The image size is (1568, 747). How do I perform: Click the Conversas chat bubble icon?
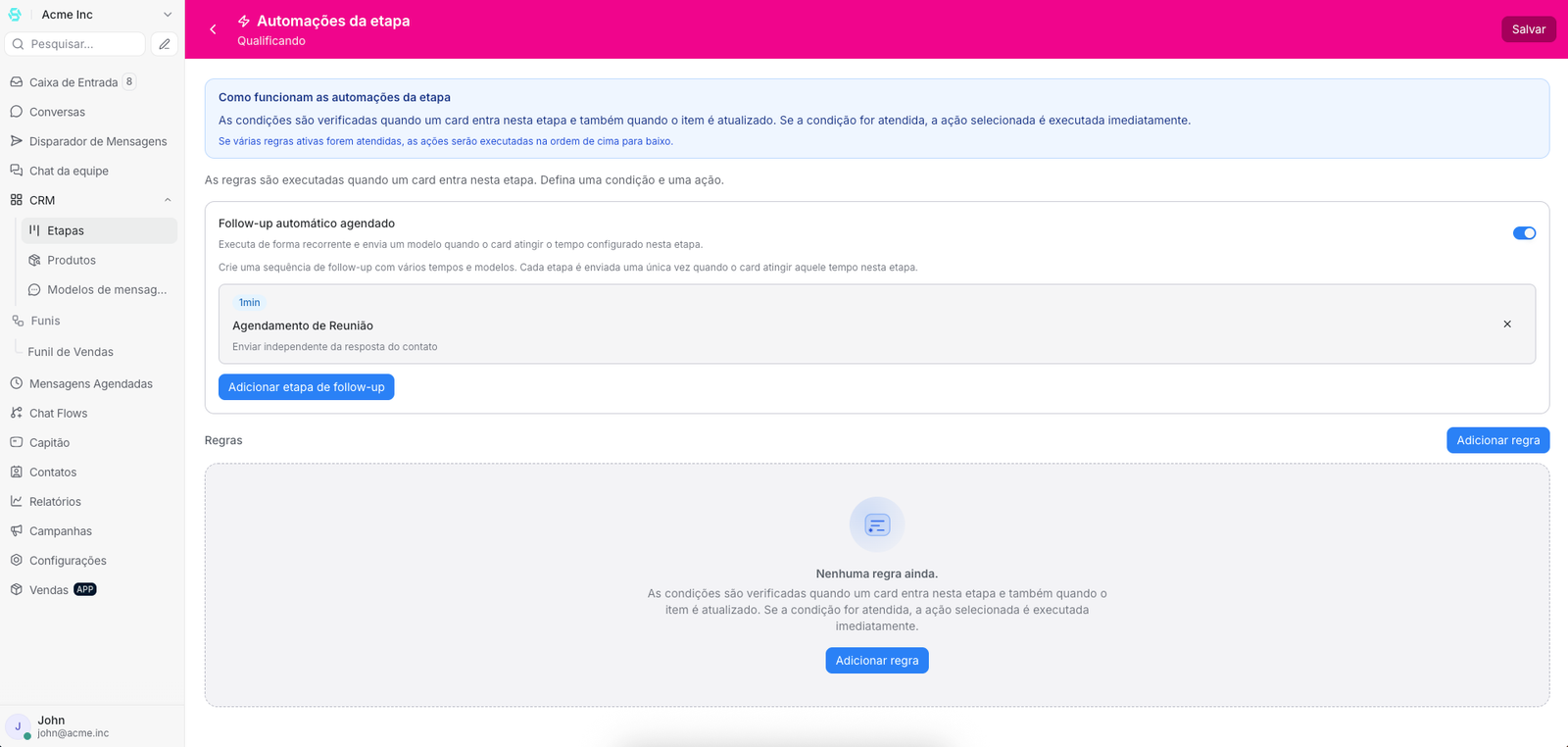(17, 112)
